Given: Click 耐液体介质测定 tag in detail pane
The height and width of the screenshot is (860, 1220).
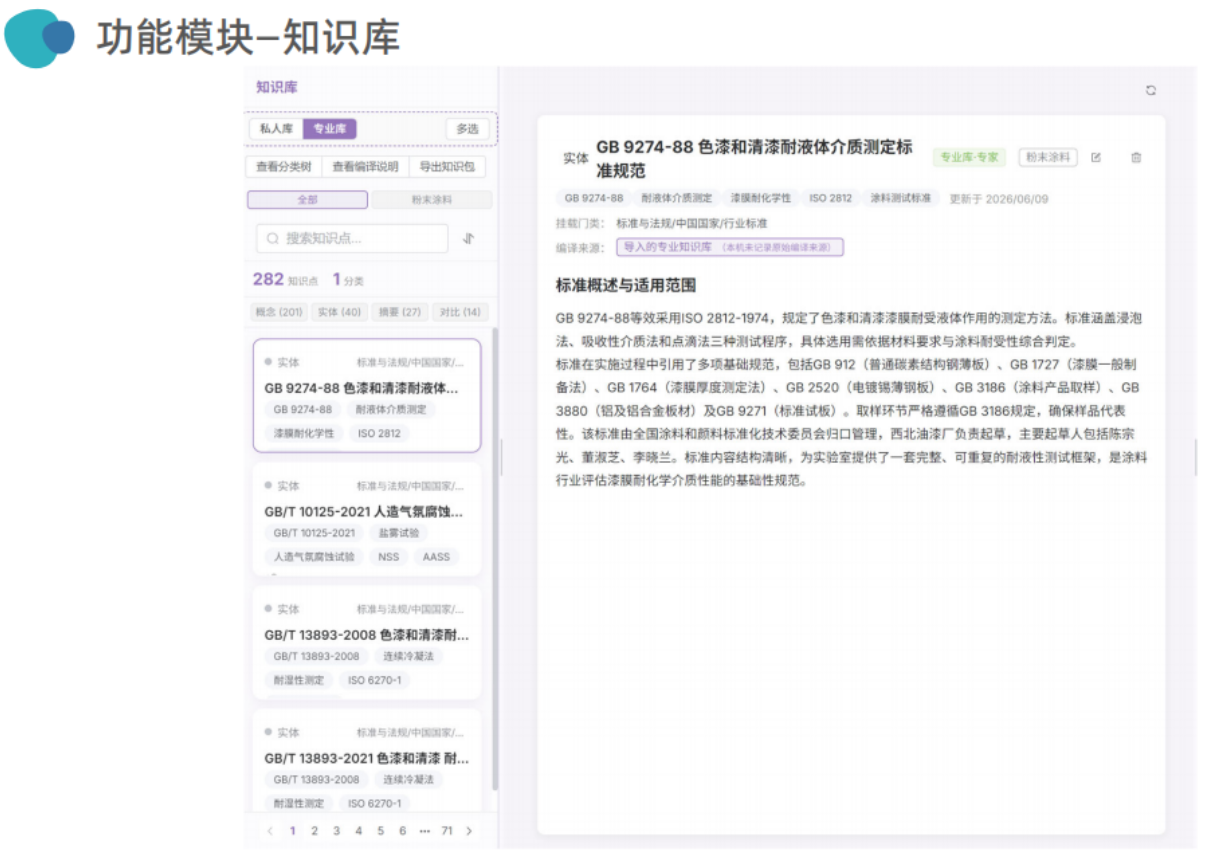Looking at the screenshot, I should (677, 198).
